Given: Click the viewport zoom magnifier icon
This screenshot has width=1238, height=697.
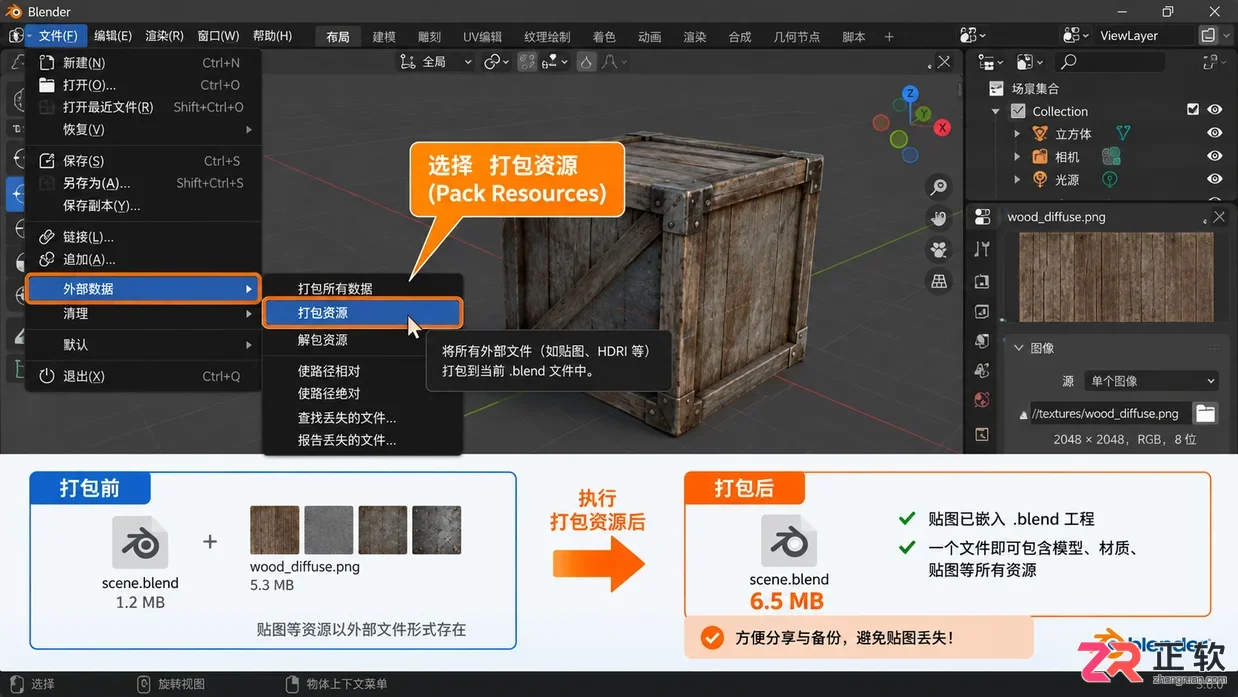Looking at the screenshot, I should click(x=939, y=187).
